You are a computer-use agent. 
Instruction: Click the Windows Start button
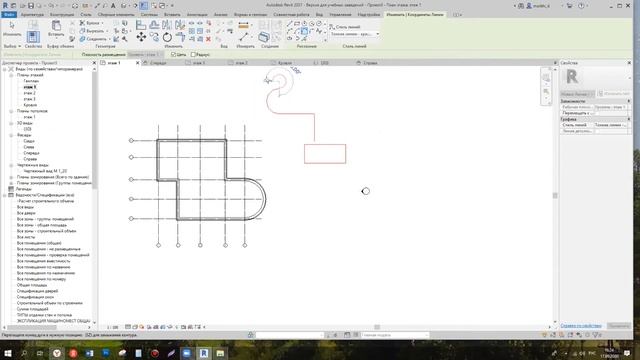pyautogui.click(x=8, y=353)
